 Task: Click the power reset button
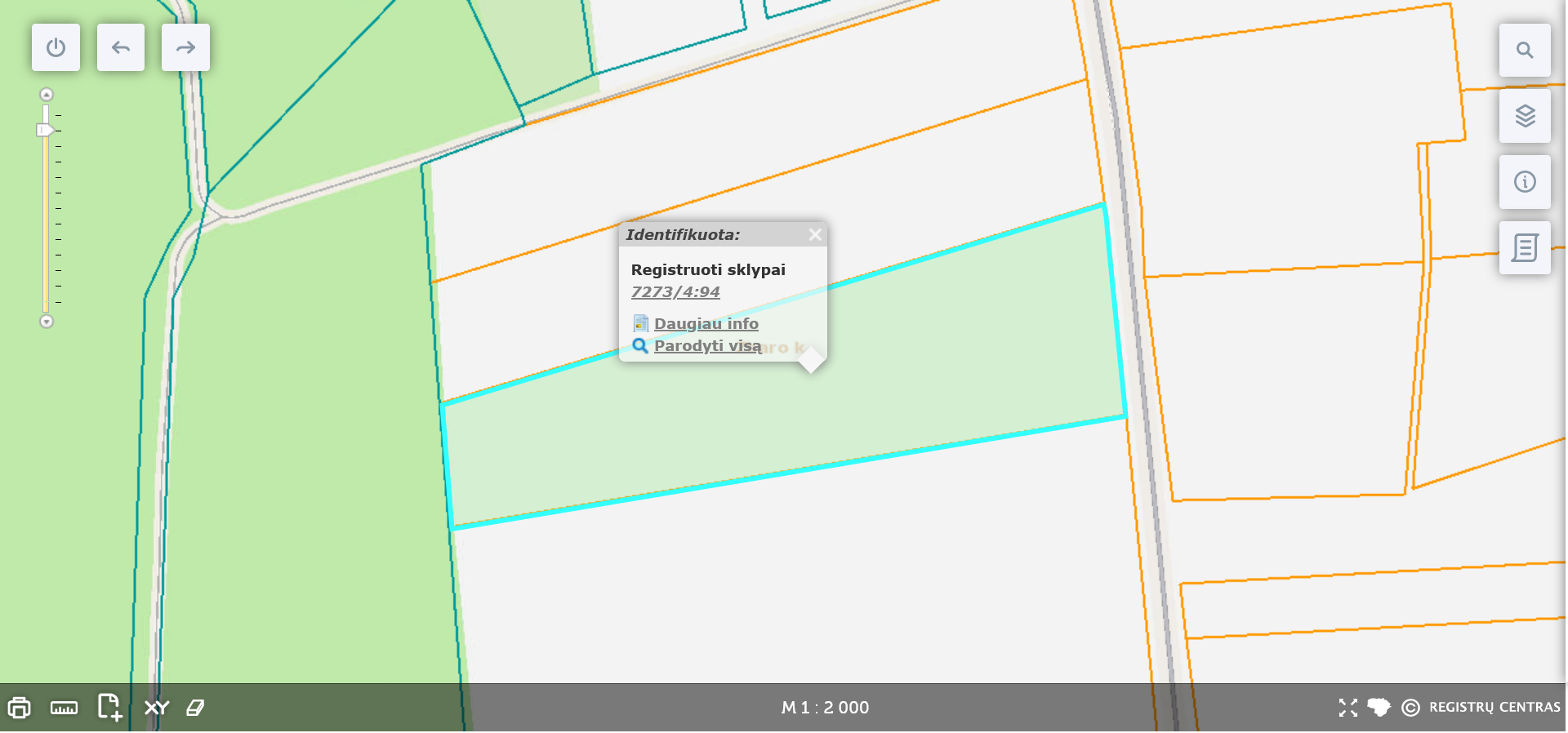click(x=56, y=47)
